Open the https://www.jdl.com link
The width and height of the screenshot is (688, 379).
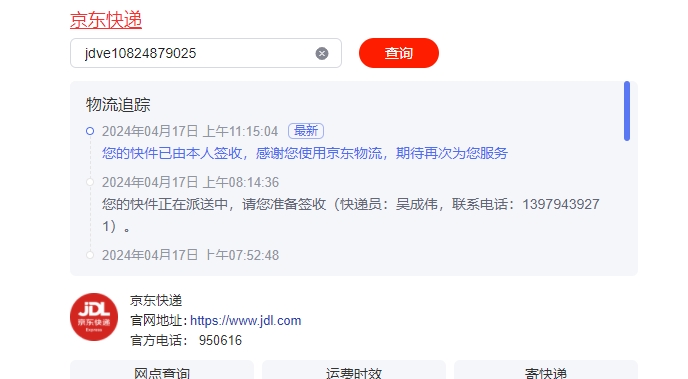pyautogui.click(x=245, y=321)
